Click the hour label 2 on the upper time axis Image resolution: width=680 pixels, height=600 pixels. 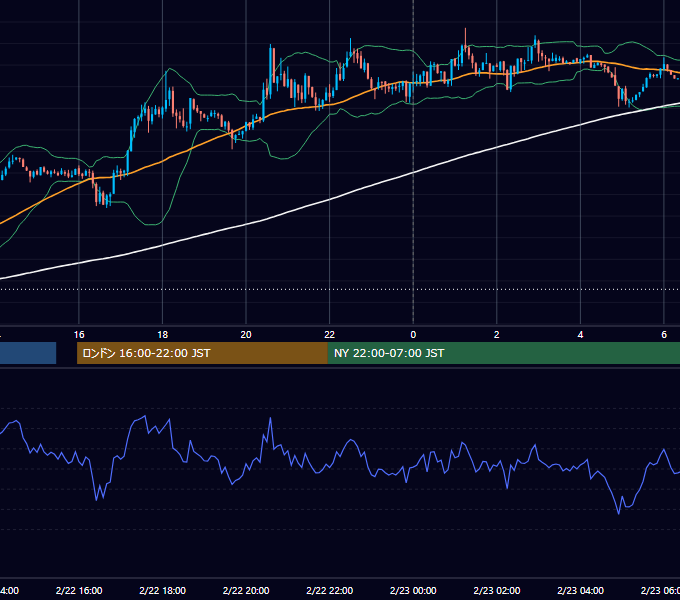[x=497, y=335]
